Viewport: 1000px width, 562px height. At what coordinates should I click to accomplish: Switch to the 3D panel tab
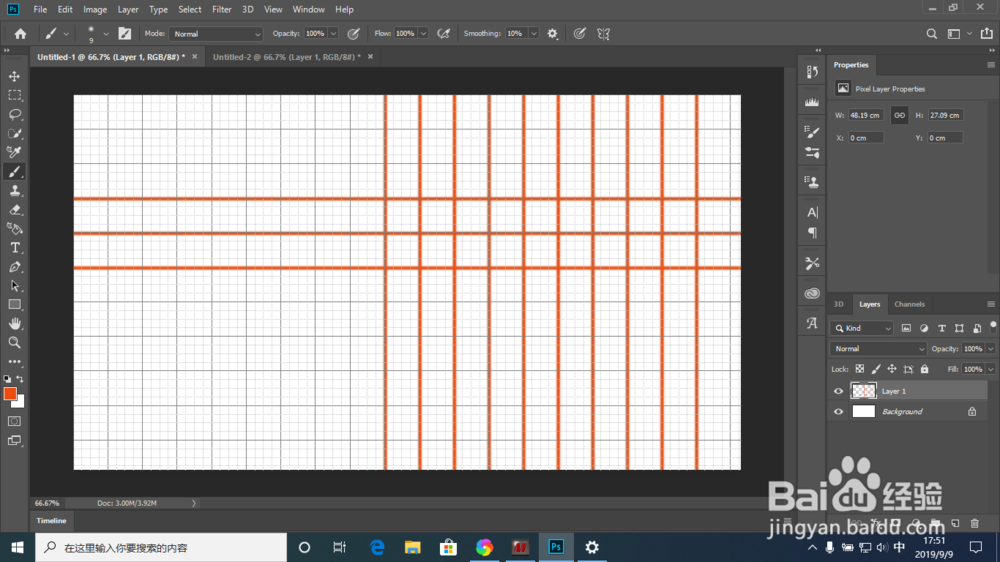(839, 304)
